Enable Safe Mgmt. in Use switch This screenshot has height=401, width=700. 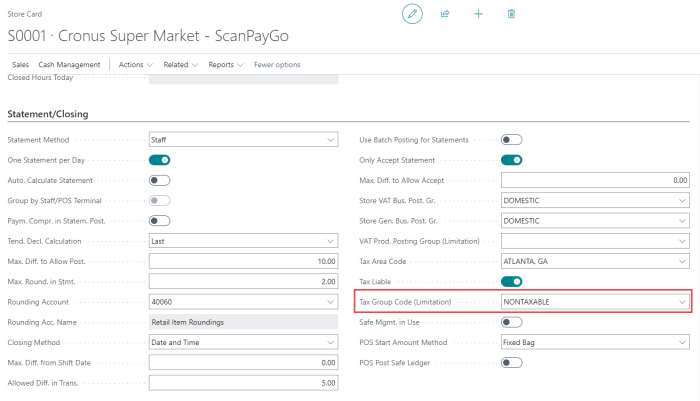pos(512,322)
